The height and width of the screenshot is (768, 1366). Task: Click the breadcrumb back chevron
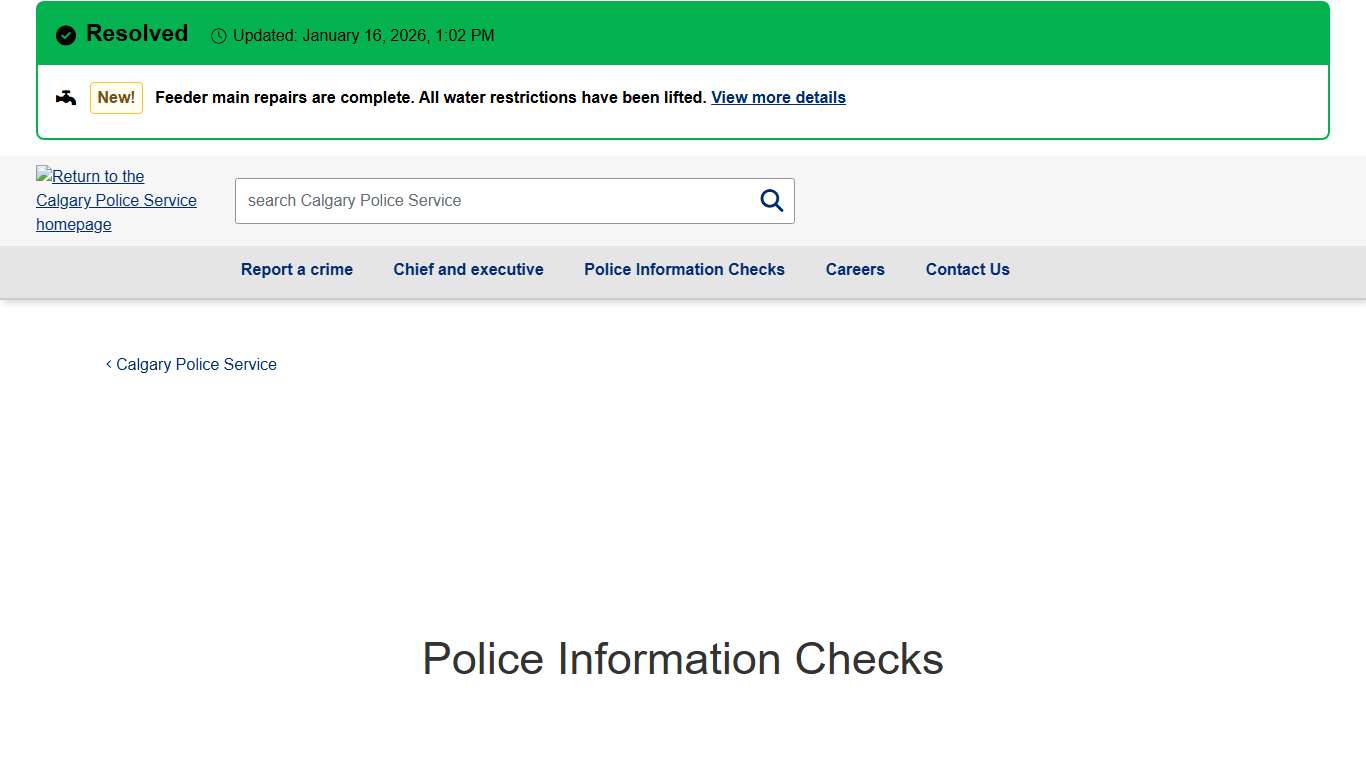108,364
